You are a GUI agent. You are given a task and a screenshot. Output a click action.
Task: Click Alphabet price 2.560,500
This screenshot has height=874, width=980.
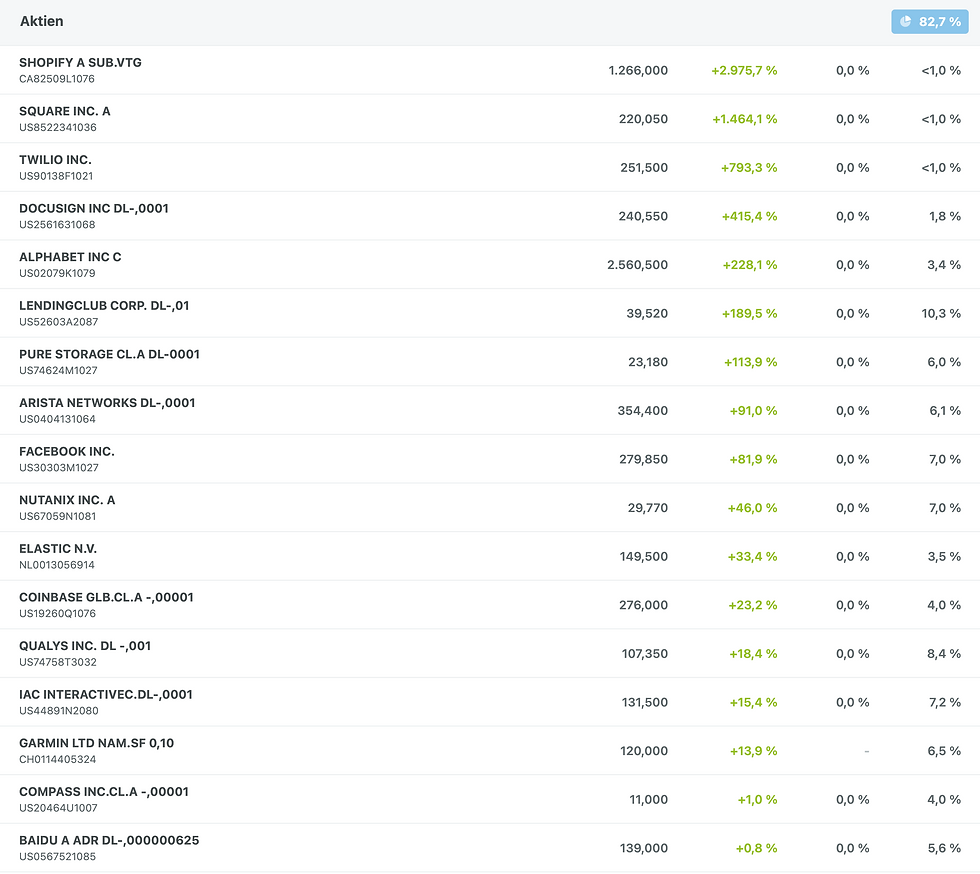click(x=638, y=264)
